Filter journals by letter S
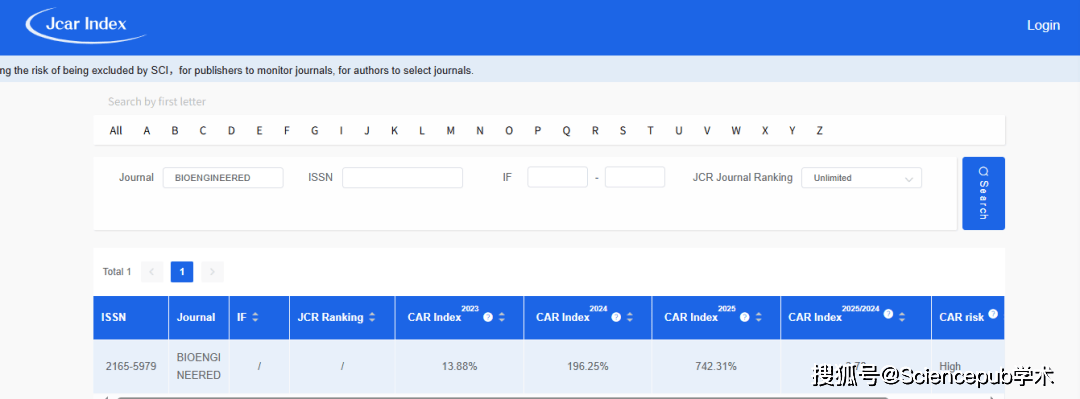1080x399 pixels. coord(623,130)
